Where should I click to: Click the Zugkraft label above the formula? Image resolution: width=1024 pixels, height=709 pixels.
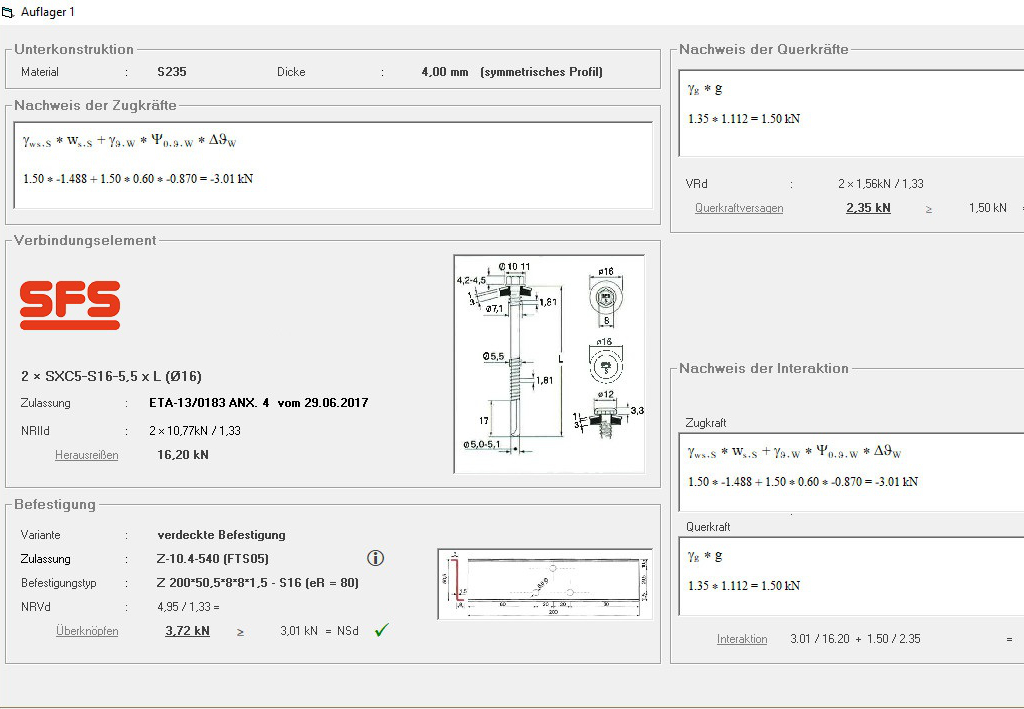click(x=706, y=423)
